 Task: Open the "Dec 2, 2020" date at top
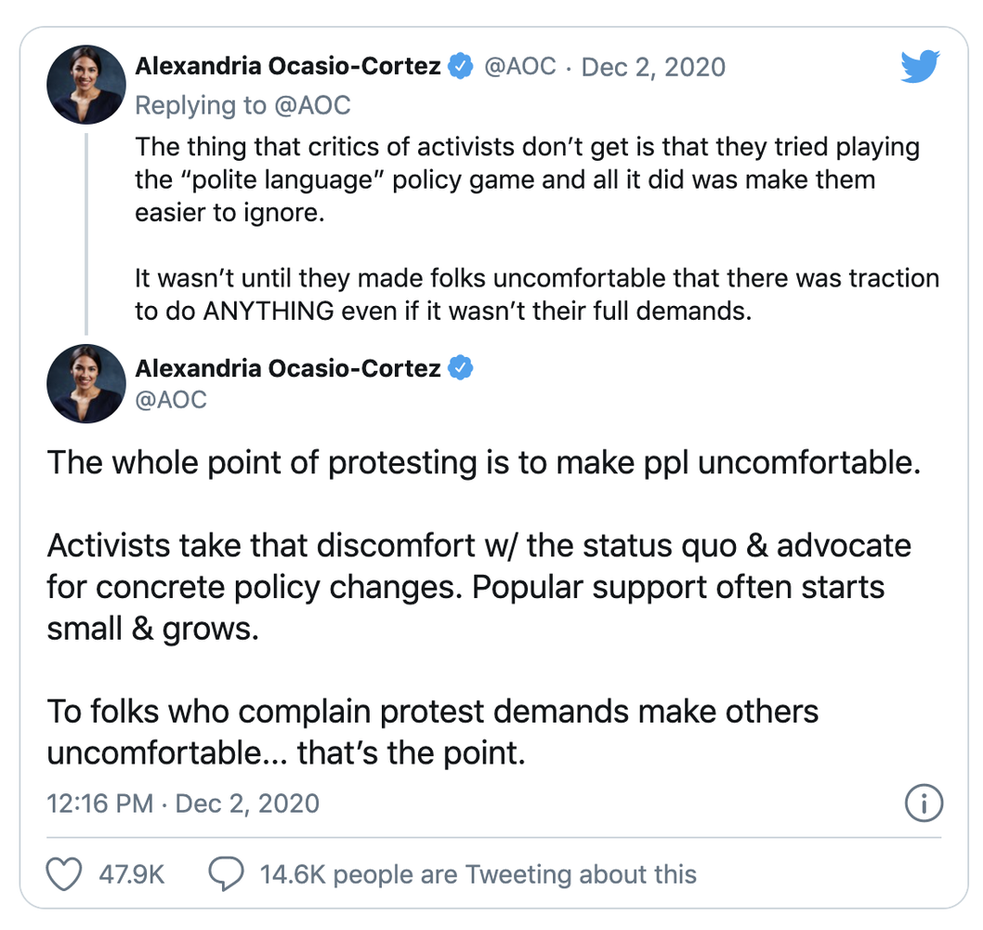click(653, 67)
